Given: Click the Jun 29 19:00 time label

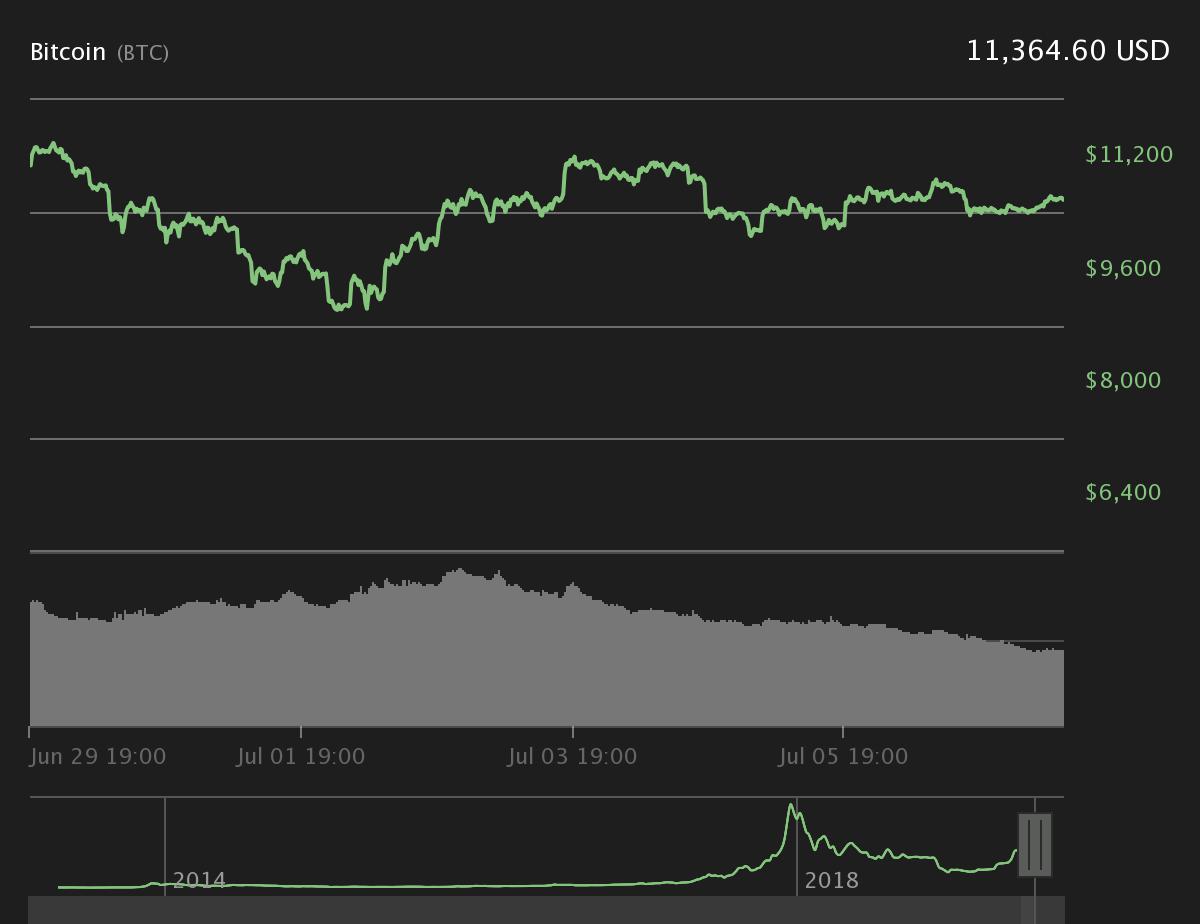Looking at the screenshot, I should [x=98, y=756].
